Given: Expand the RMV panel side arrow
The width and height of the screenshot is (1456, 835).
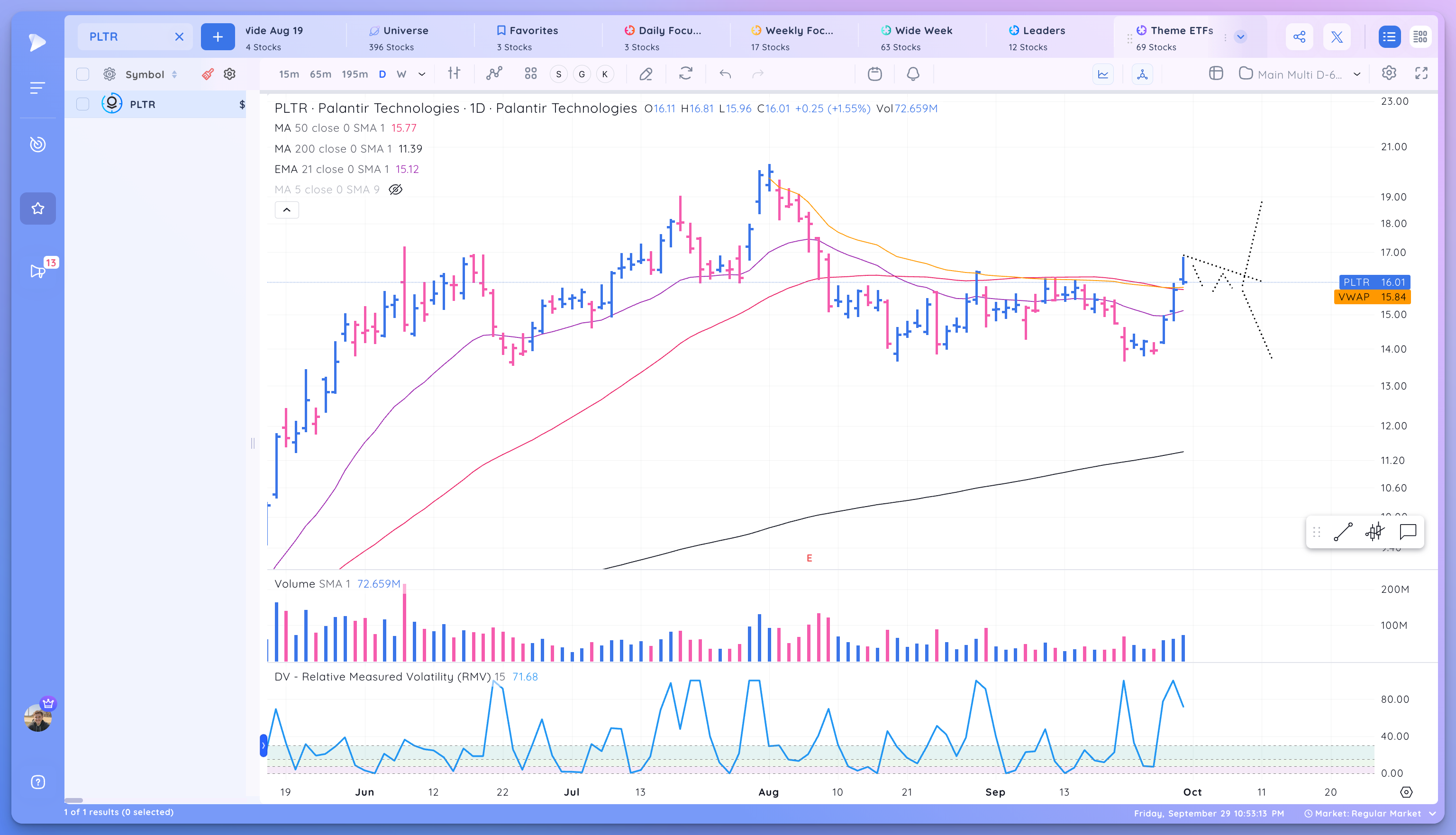Looking at the screenshot, I should tap(263, 745).
